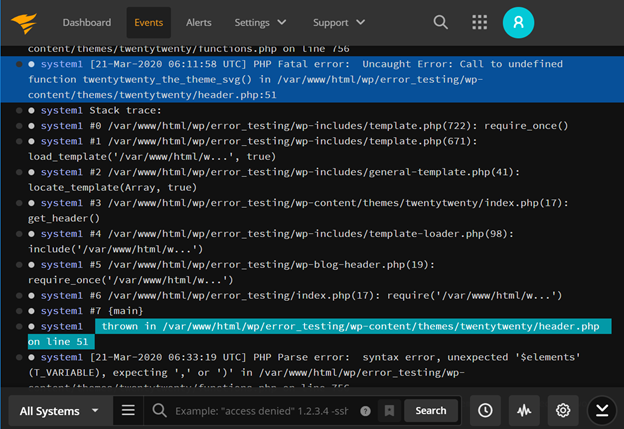Viewport: 624px width, 429px height.
Task: Open the time seek clock icon
Action: tap(485, 410)
